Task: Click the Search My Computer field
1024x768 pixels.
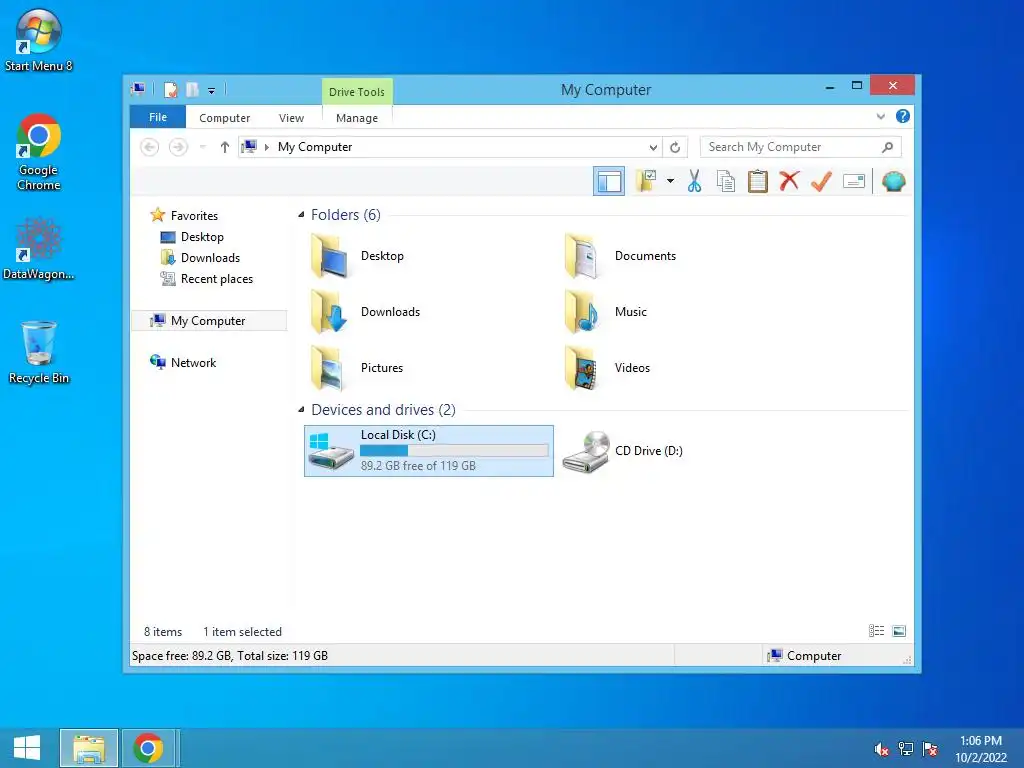Action: (x=801, y=147)
